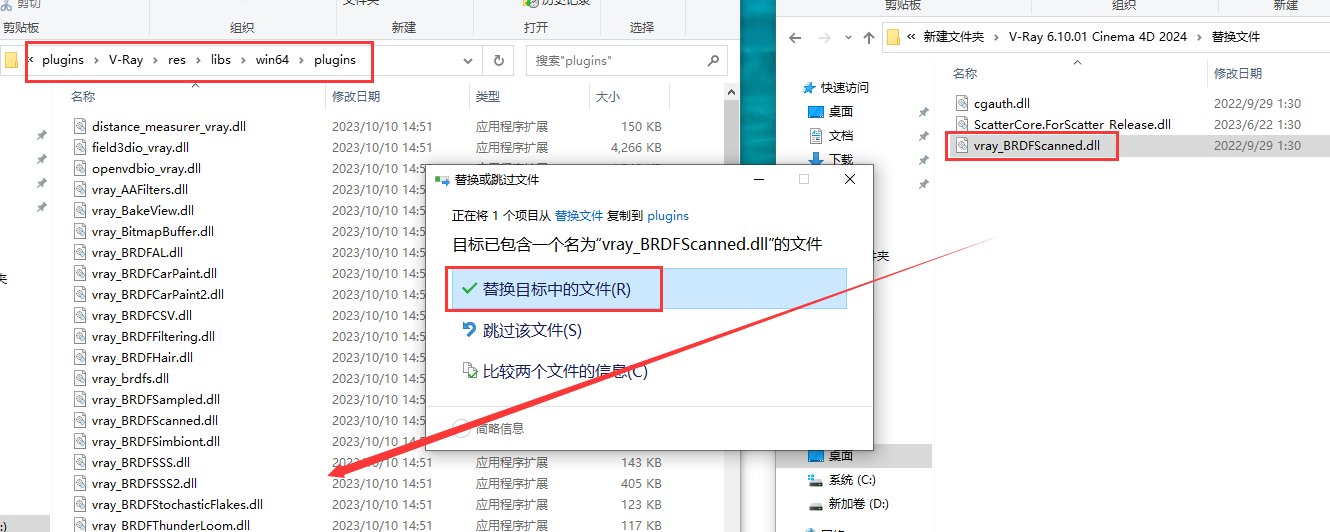This screenshot has width=1330, height=532.
Task: Select vray_BRDFScanned.dll in right window
Action: point(1037,146)
